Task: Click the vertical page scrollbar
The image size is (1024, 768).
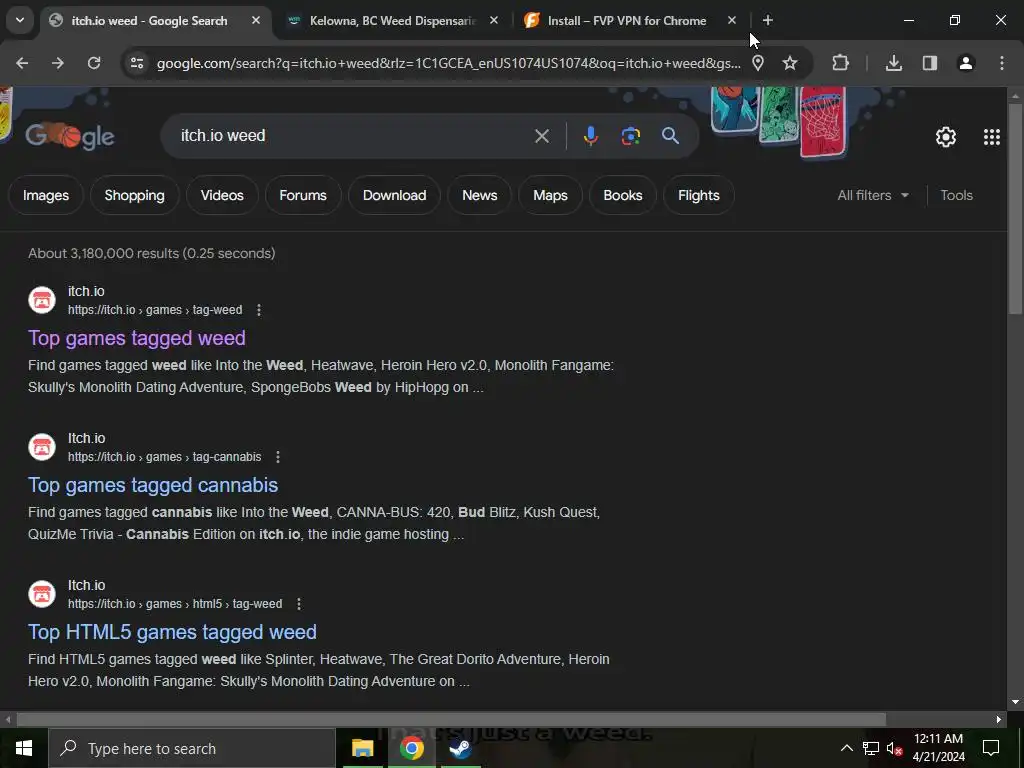Action: tap(1016, 208)
